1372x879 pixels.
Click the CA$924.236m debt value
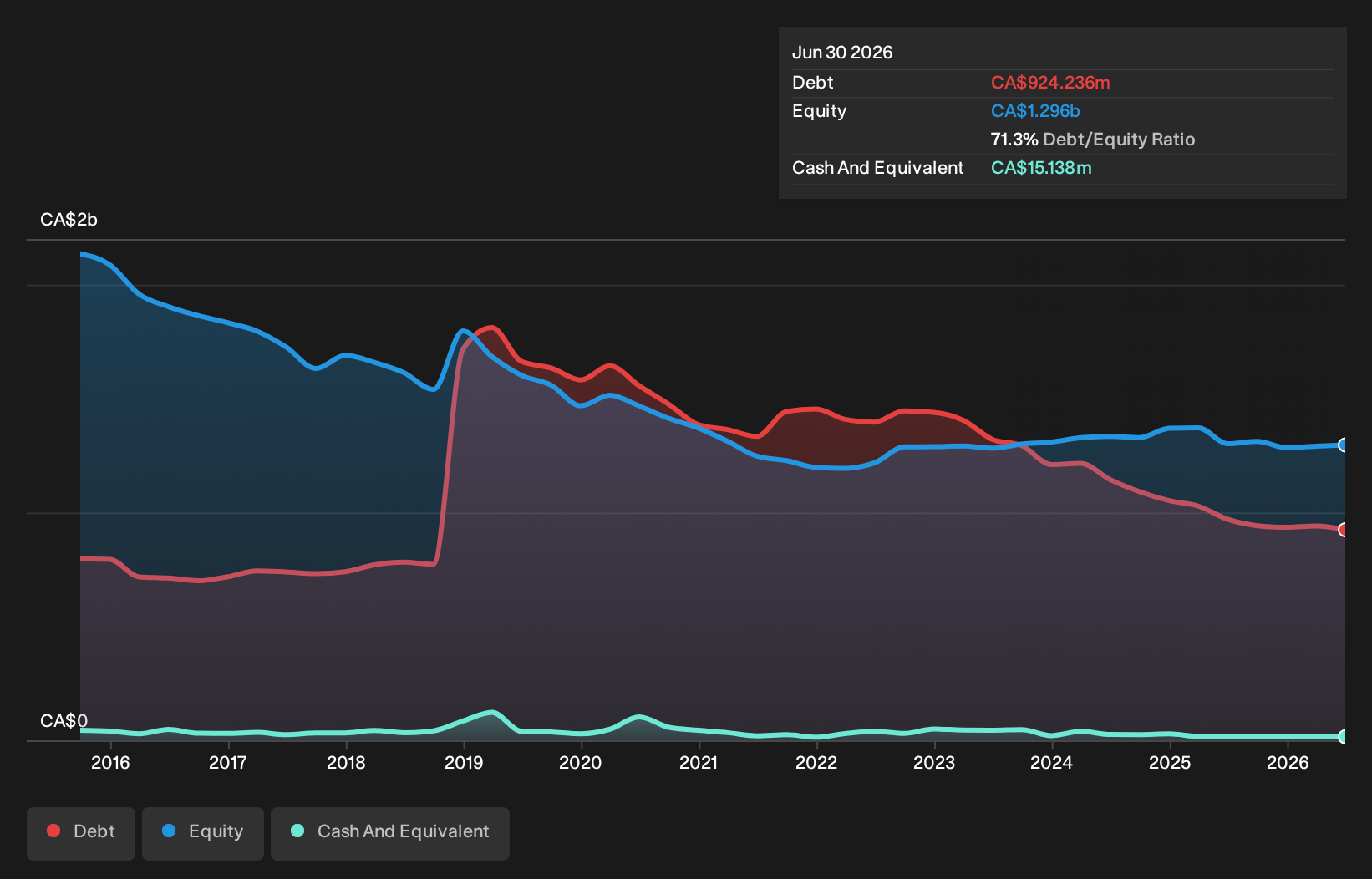(1050, 83)
